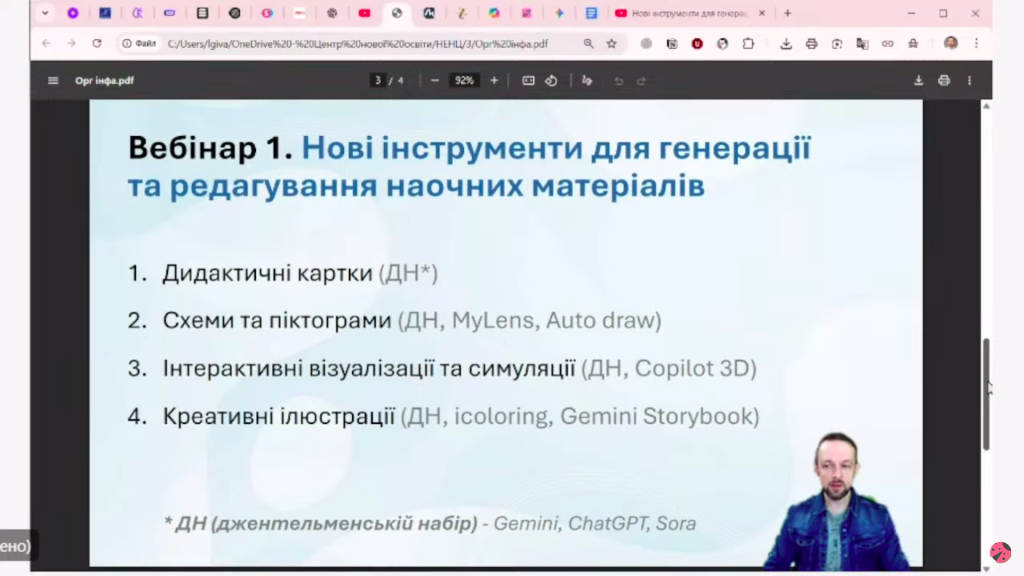
Task: Reload the current page
Action: pyautogui.click(x=97, y=44)
